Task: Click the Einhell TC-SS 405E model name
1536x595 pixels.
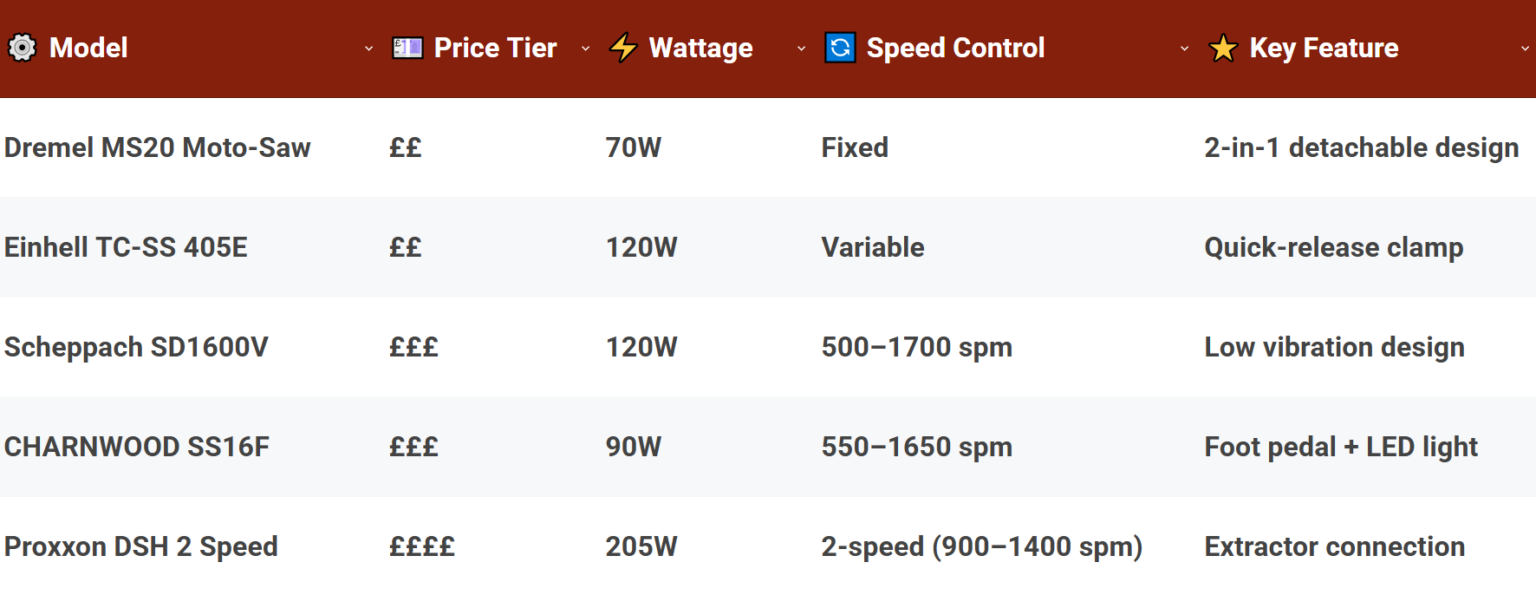Action: click(x=126, y=247)
